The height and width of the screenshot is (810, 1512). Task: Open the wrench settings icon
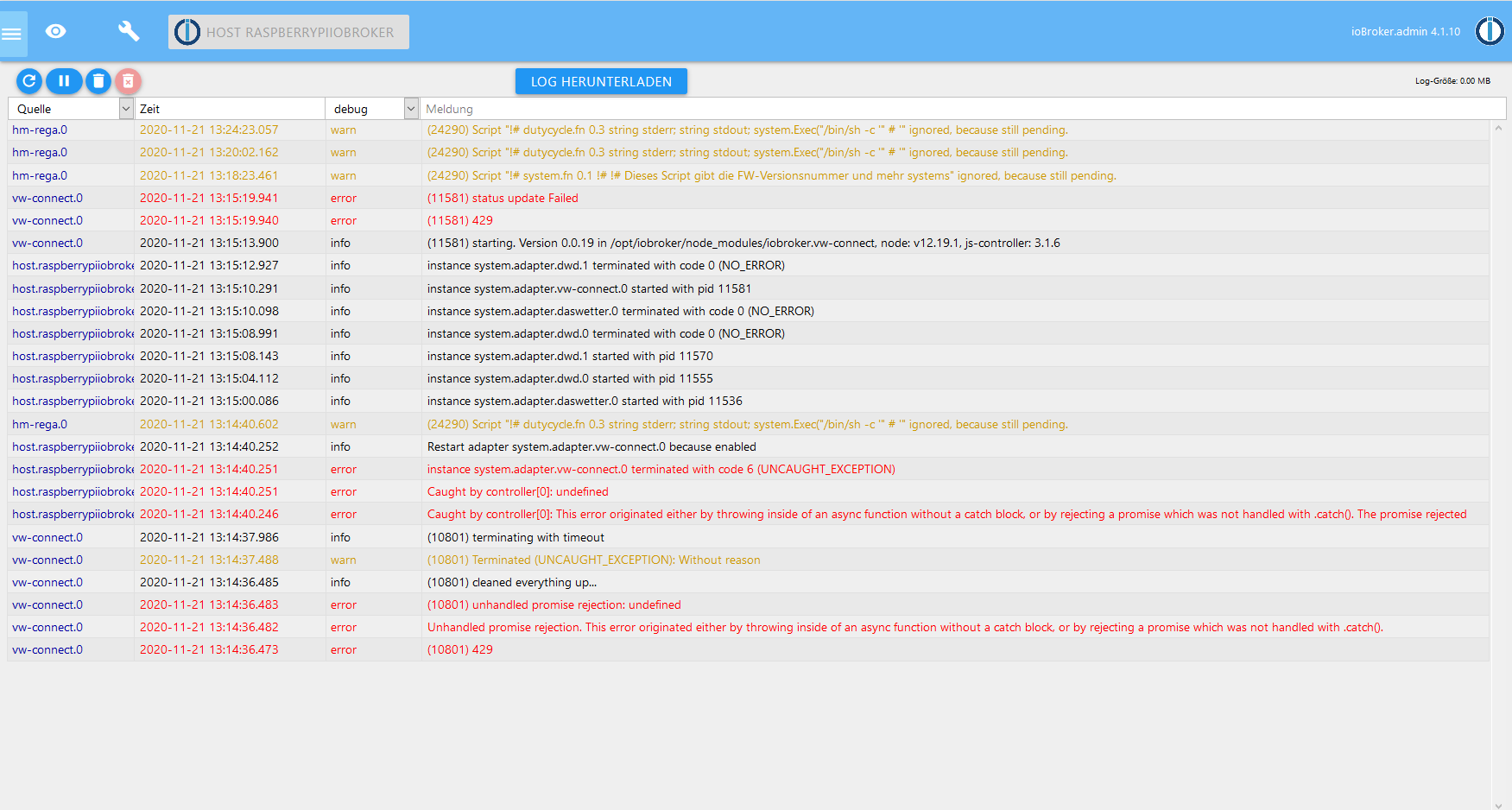129,32
